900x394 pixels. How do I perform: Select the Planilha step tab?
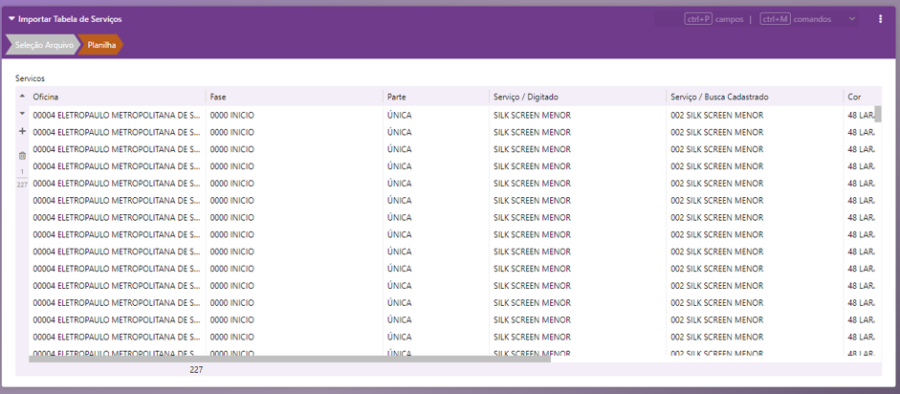[101, 44]
